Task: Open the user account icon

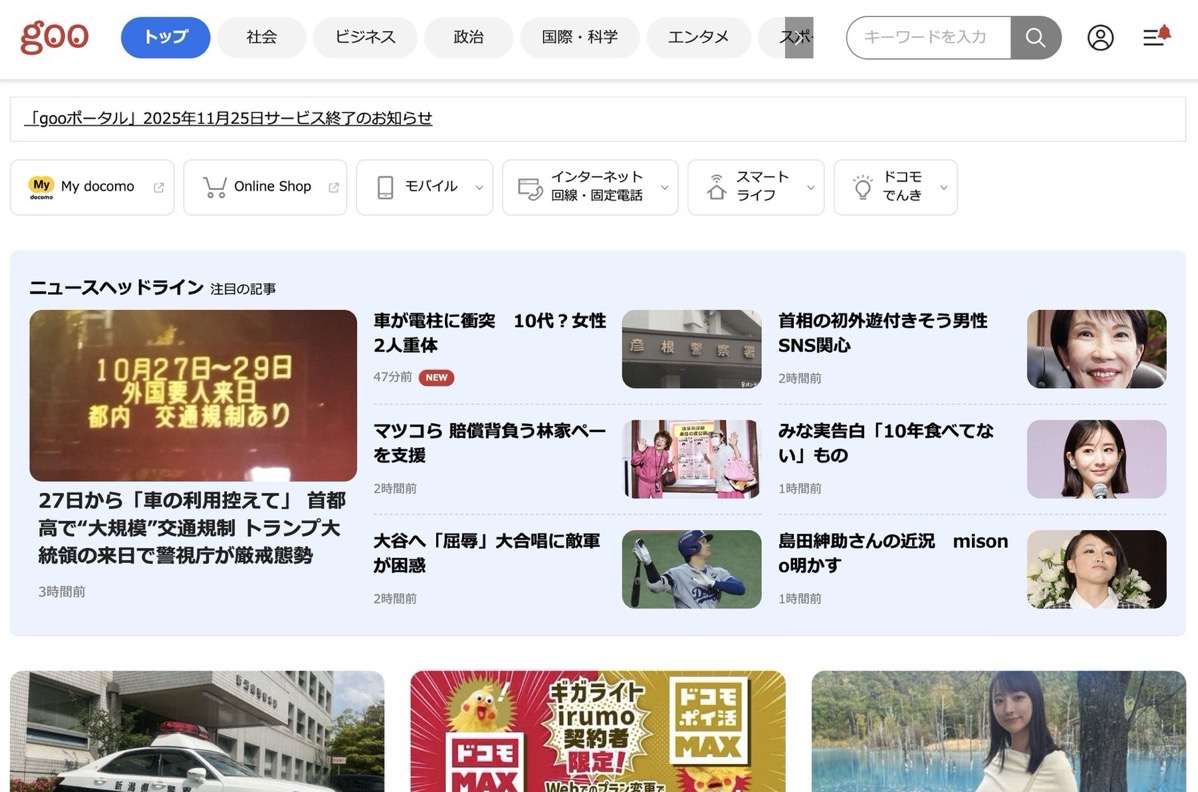Action: (x=1100, y=38)
